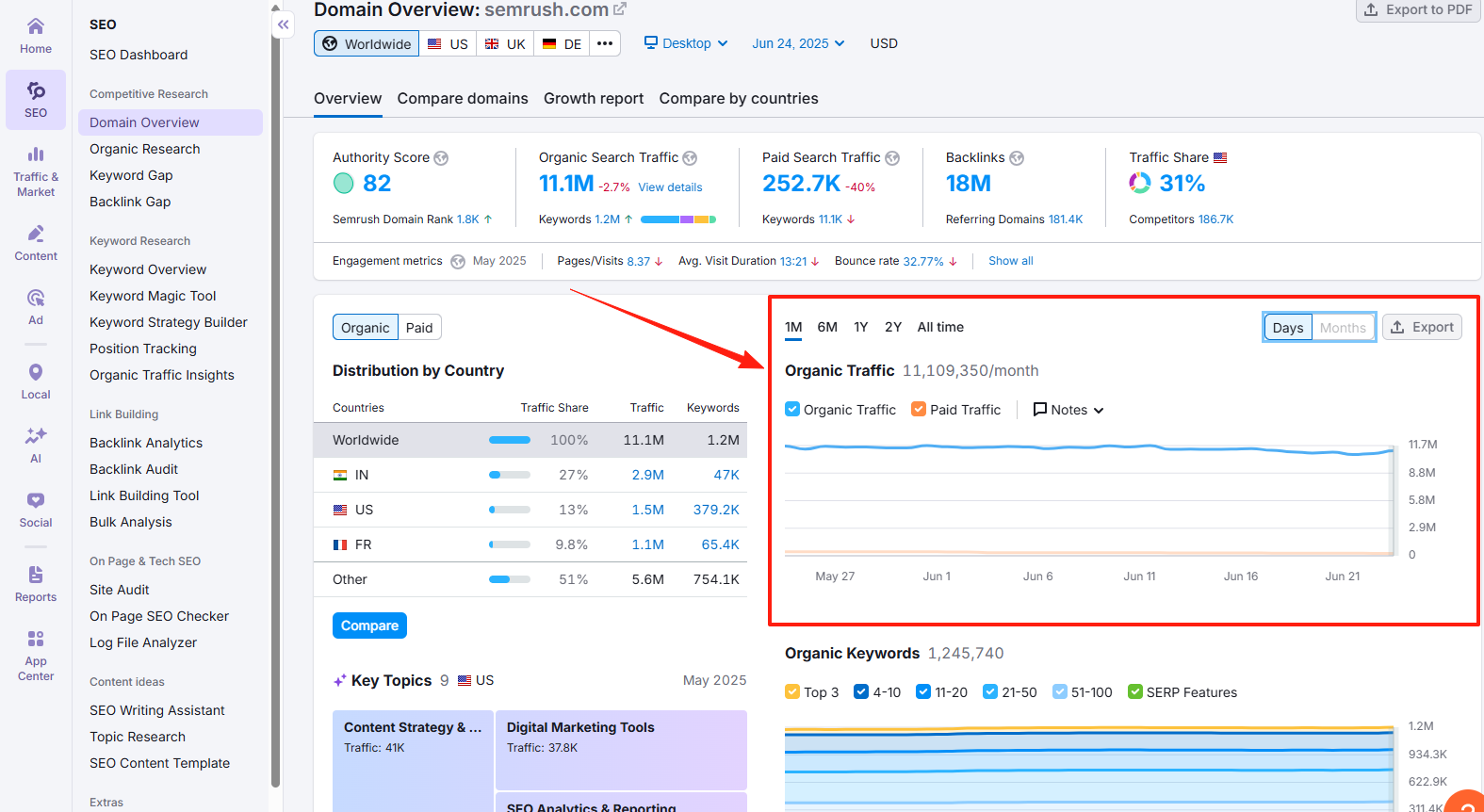Open the Reports sidebar icon
The height and width of the screenshot is (812, 1484).
click(36, 575)
